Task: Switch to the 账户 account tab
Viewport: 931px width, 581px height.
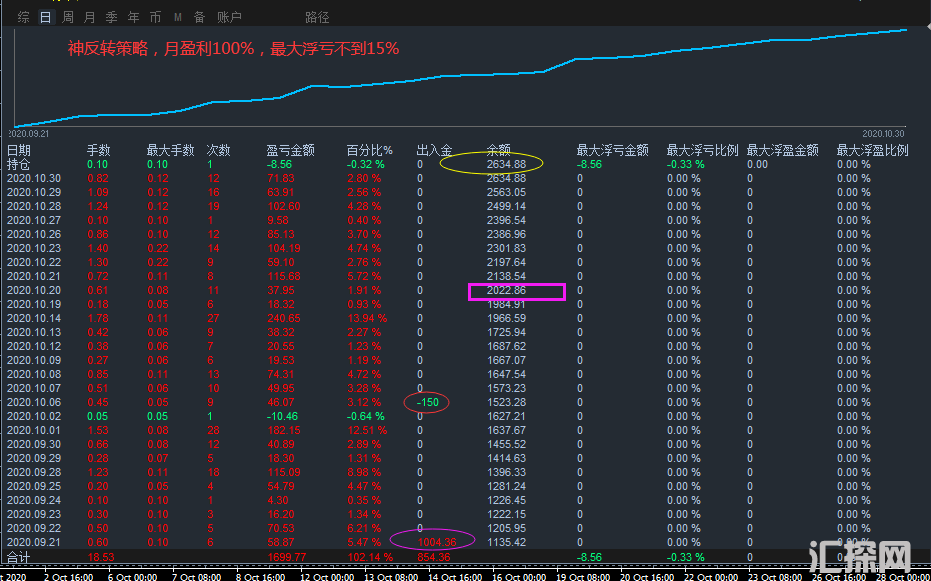Action: (229, 17)
